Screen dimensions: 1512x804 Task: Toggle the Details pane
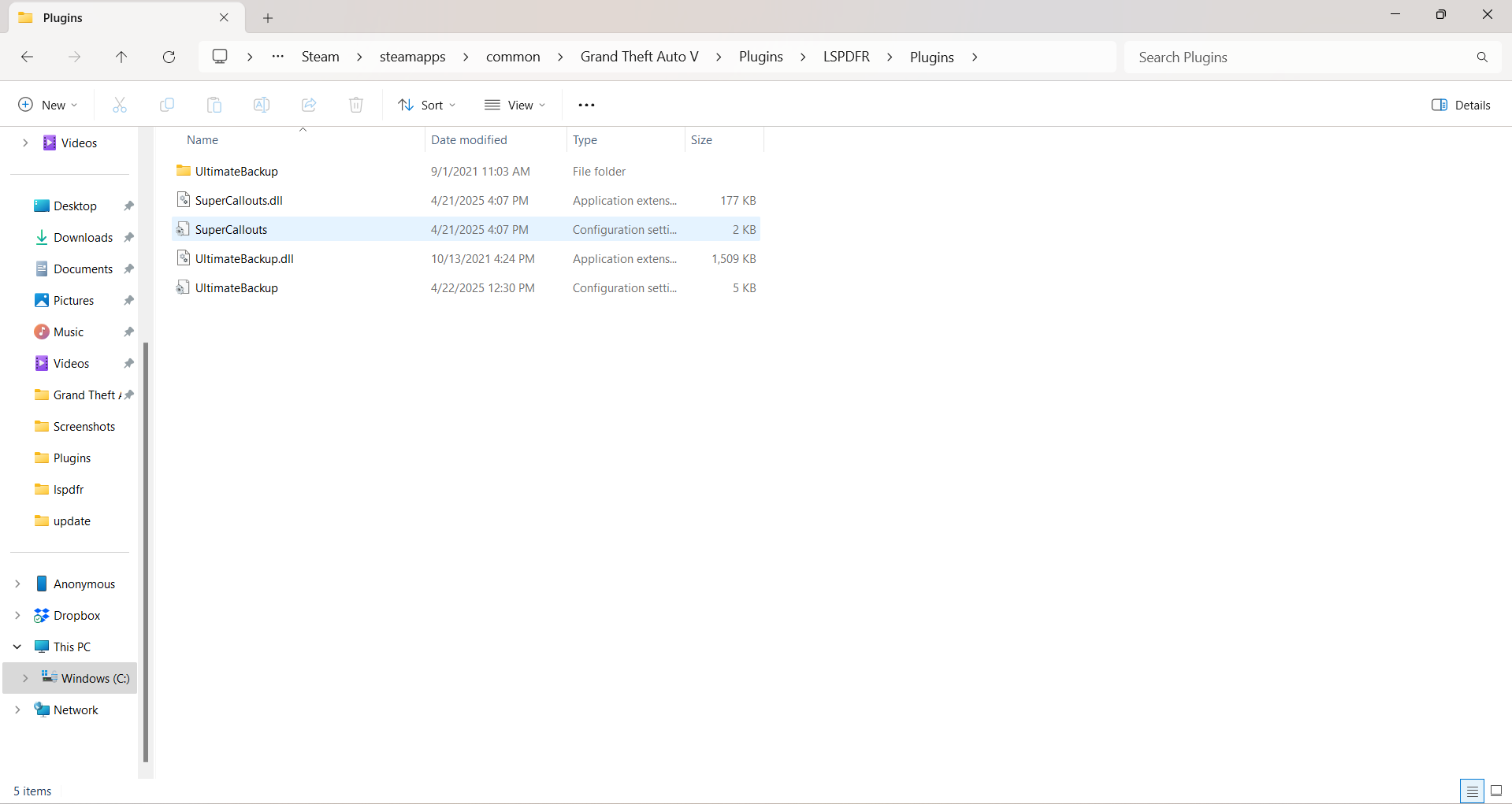coord(1461,105)
